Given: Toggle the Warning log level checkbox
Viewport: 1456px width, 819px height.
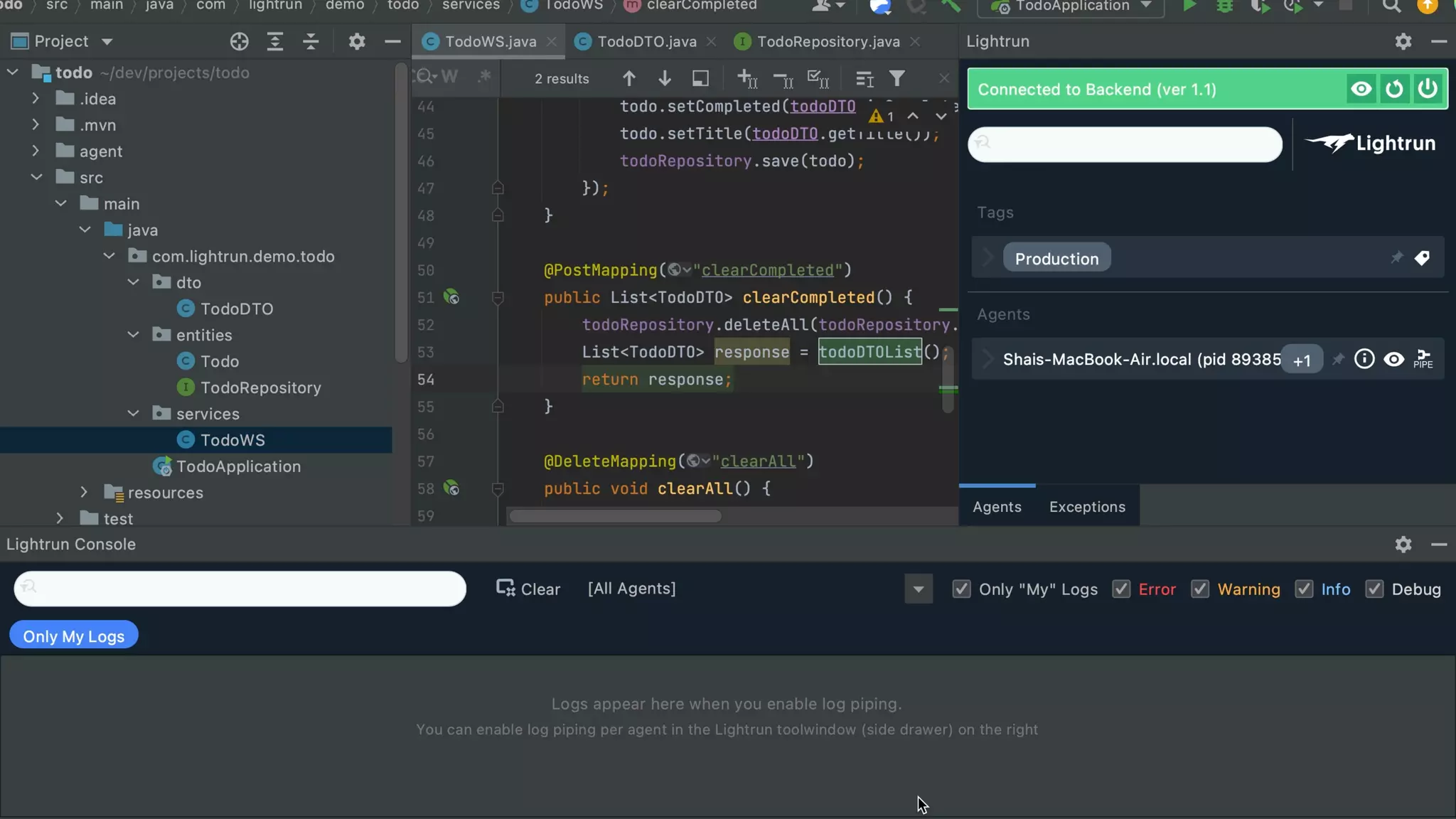Looking at the screenshot, I should (1200, 589).
